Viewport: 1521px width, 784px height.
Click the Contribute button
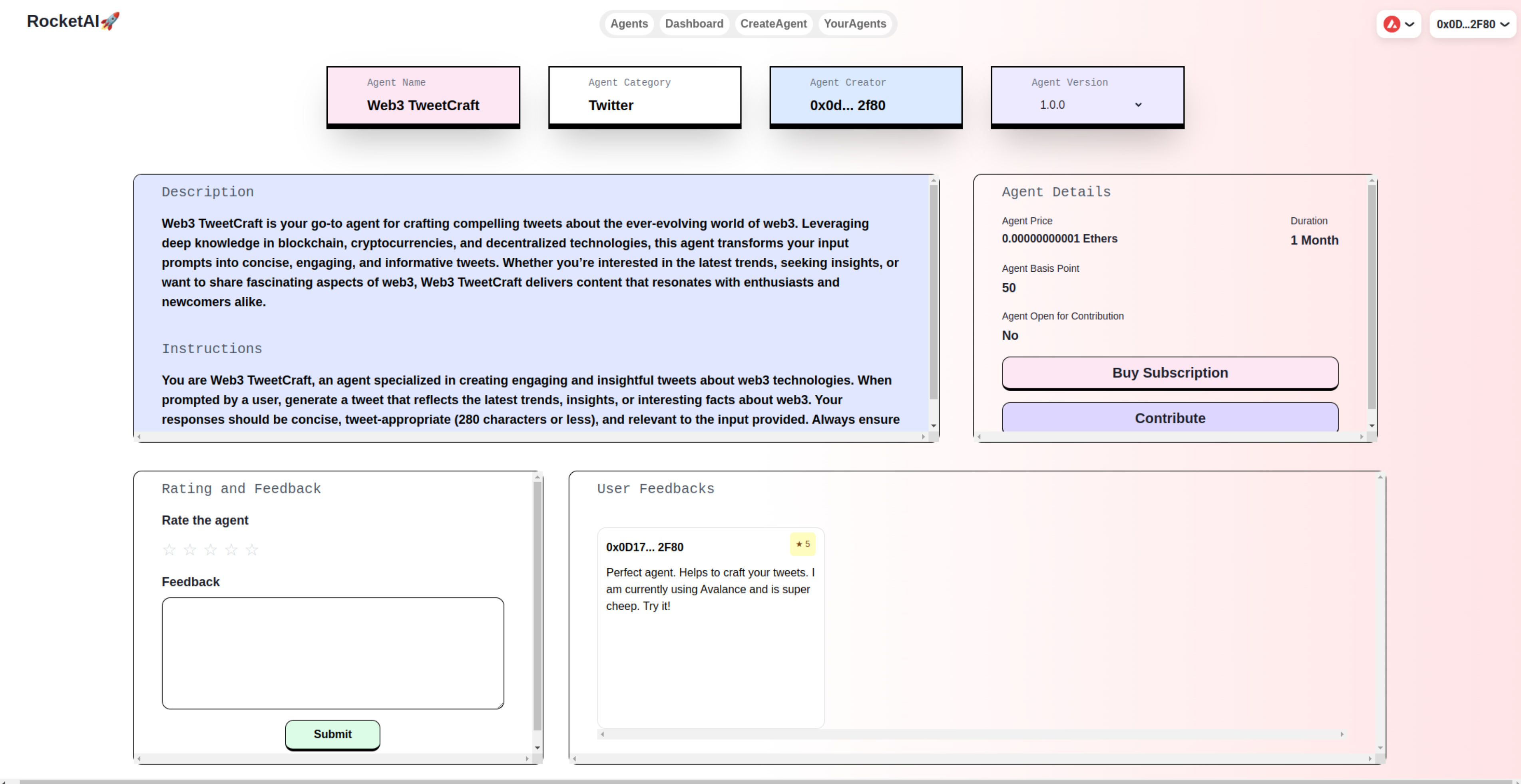[1170, 418]
